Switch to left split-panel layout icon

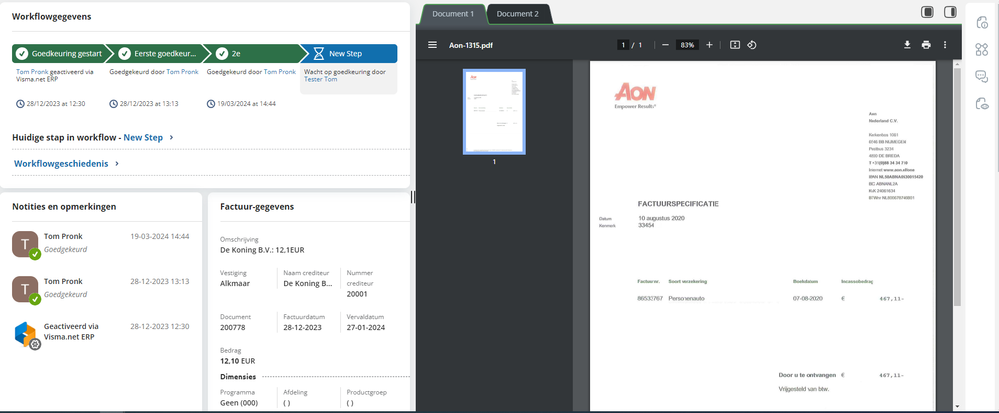coord(928,12)
